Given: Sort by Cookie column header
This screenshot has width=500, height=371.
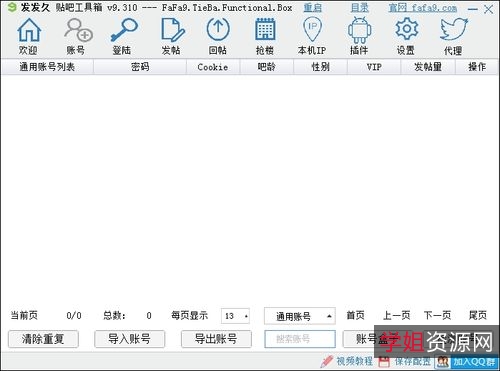Looking at the screenshot, I should coord(213,67).
